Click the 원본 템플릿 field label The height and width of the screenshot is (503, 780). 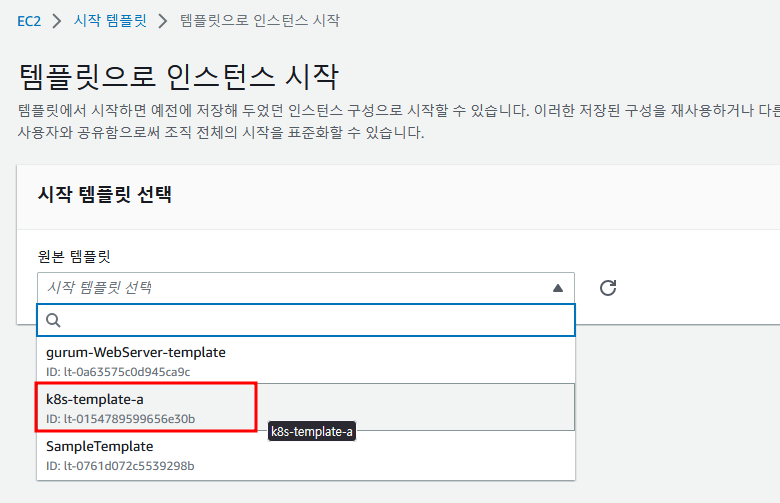74,256
